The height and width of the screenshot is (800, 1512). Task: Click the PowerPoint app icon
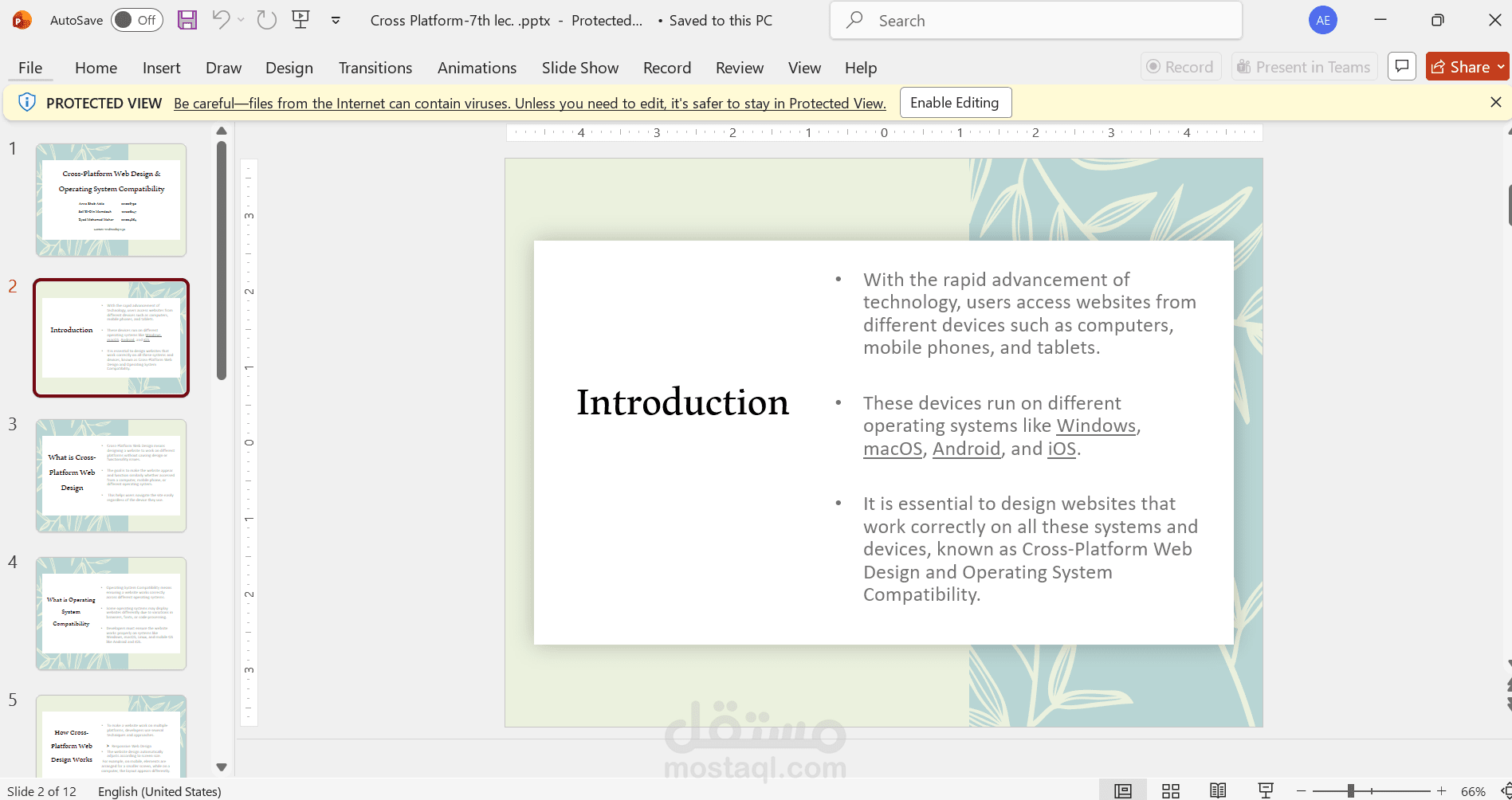22,20
